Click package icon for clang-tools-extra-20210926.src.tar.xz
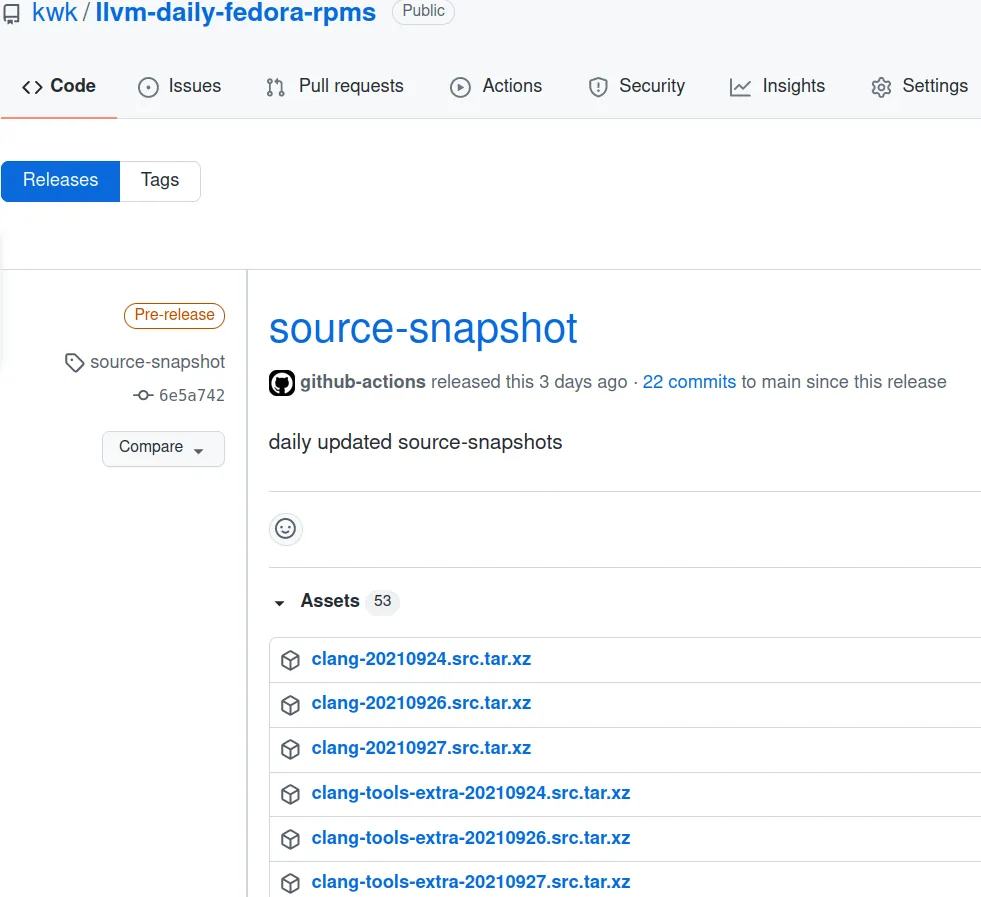This screenshot has height=897, width=981. click(x=290, y=839)
